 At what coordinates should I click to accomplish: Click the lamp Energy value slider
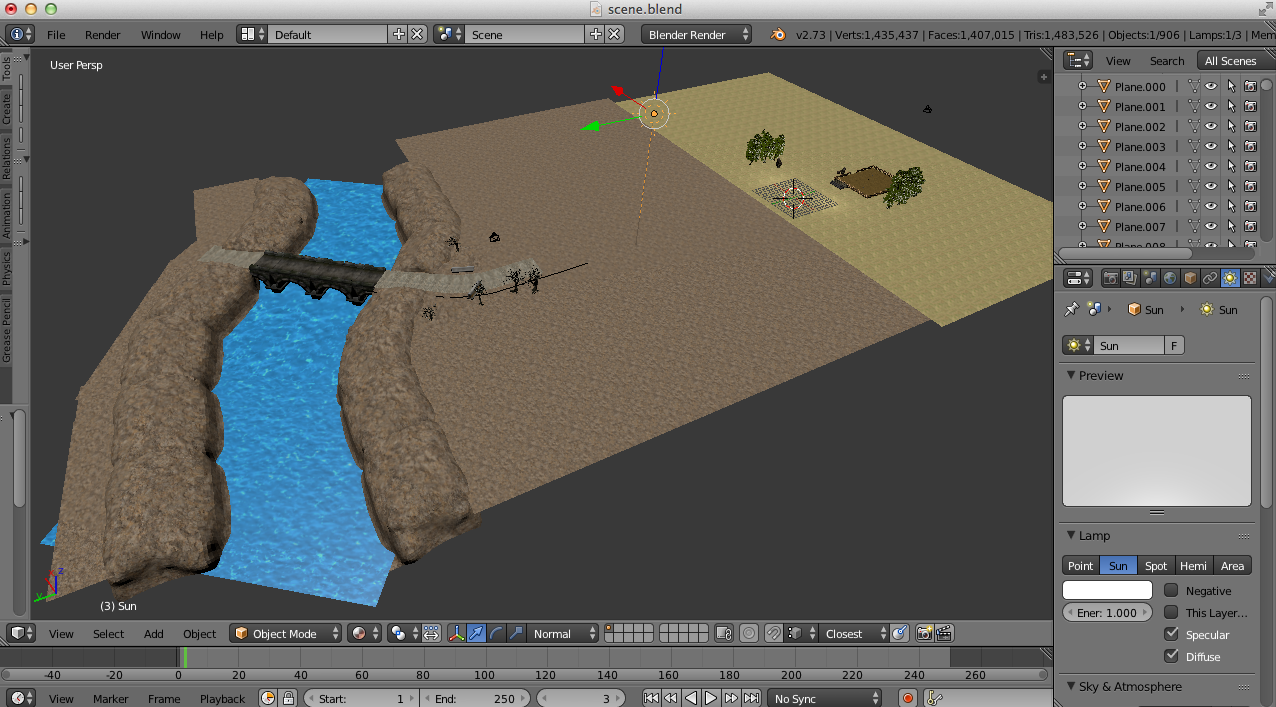tap(1107, 612)
